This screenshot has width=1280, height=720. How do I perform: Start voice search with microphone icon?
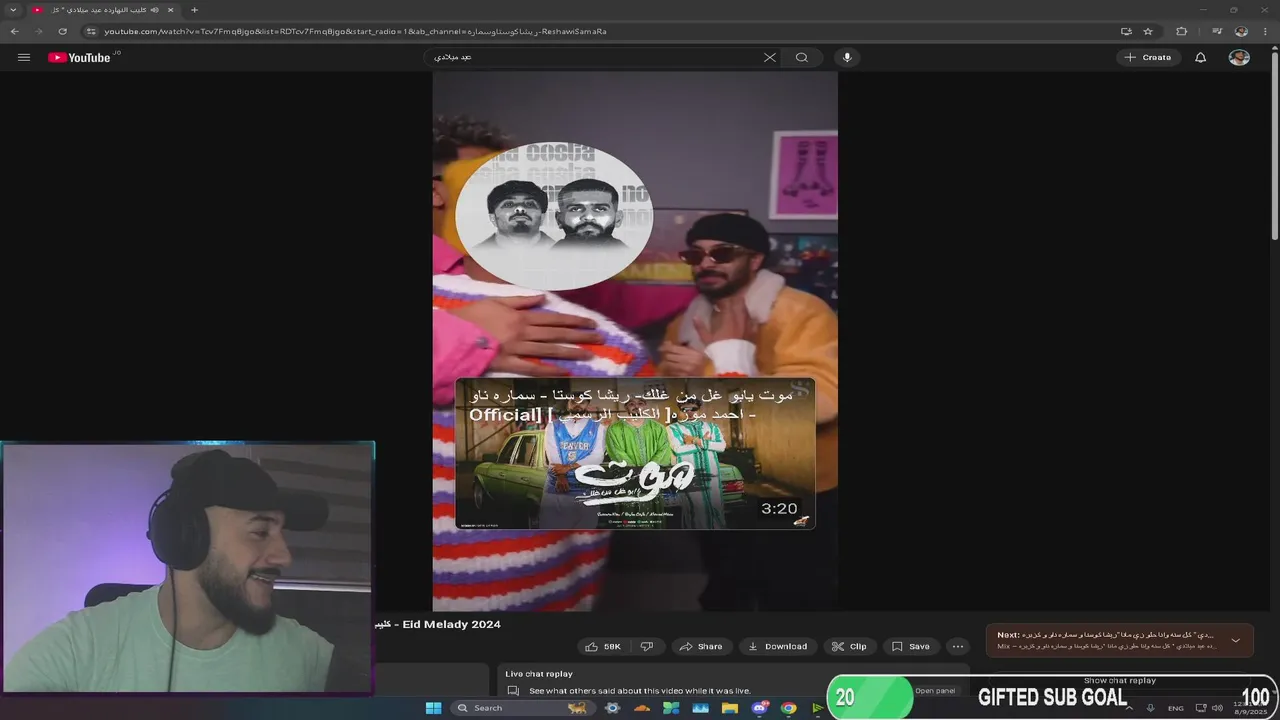(847, 57)
